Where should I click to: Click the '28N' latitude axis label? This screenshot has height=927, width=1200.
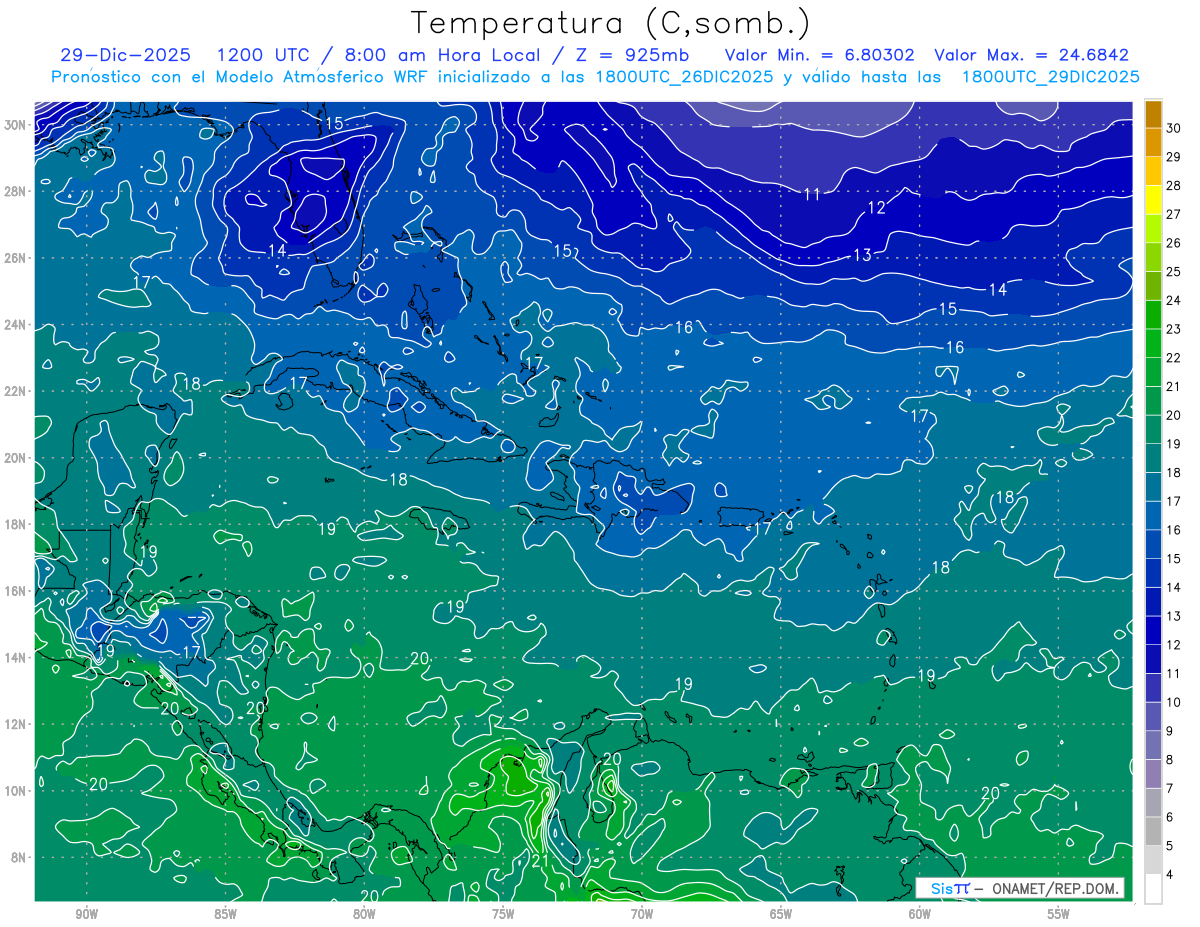(15, 191)
